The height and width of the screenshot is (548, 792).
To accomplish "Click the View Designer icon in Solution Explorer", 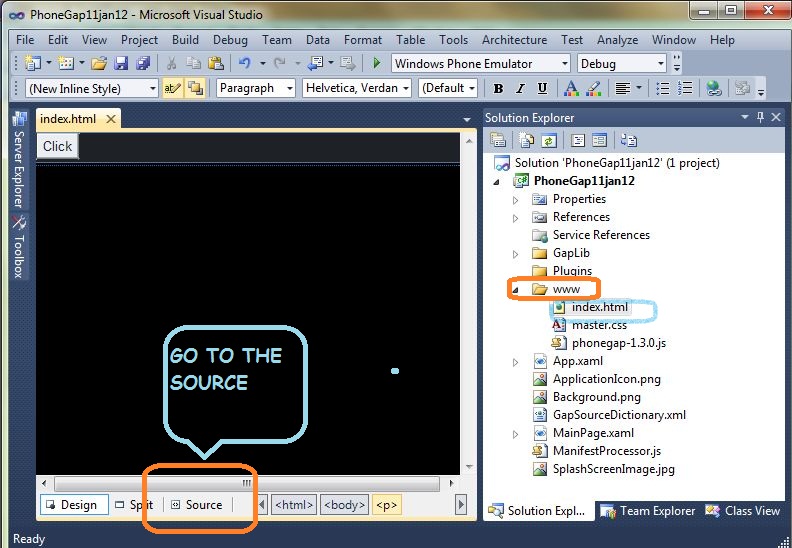I will (x=600, y=140).
